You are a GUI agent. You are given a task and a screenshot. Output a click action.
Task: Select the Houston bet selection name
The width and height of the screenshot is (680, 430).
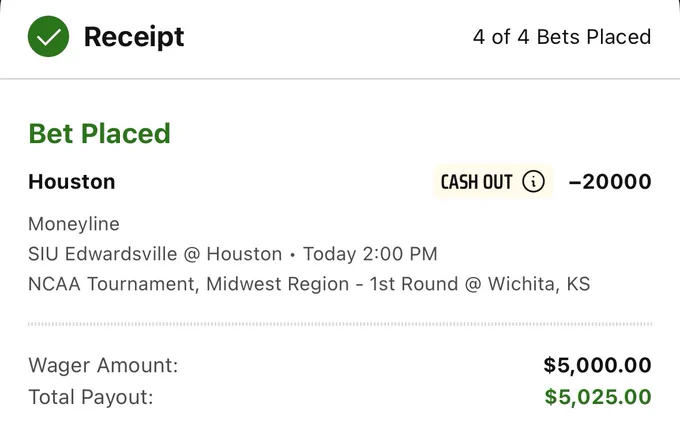point(72,182)
